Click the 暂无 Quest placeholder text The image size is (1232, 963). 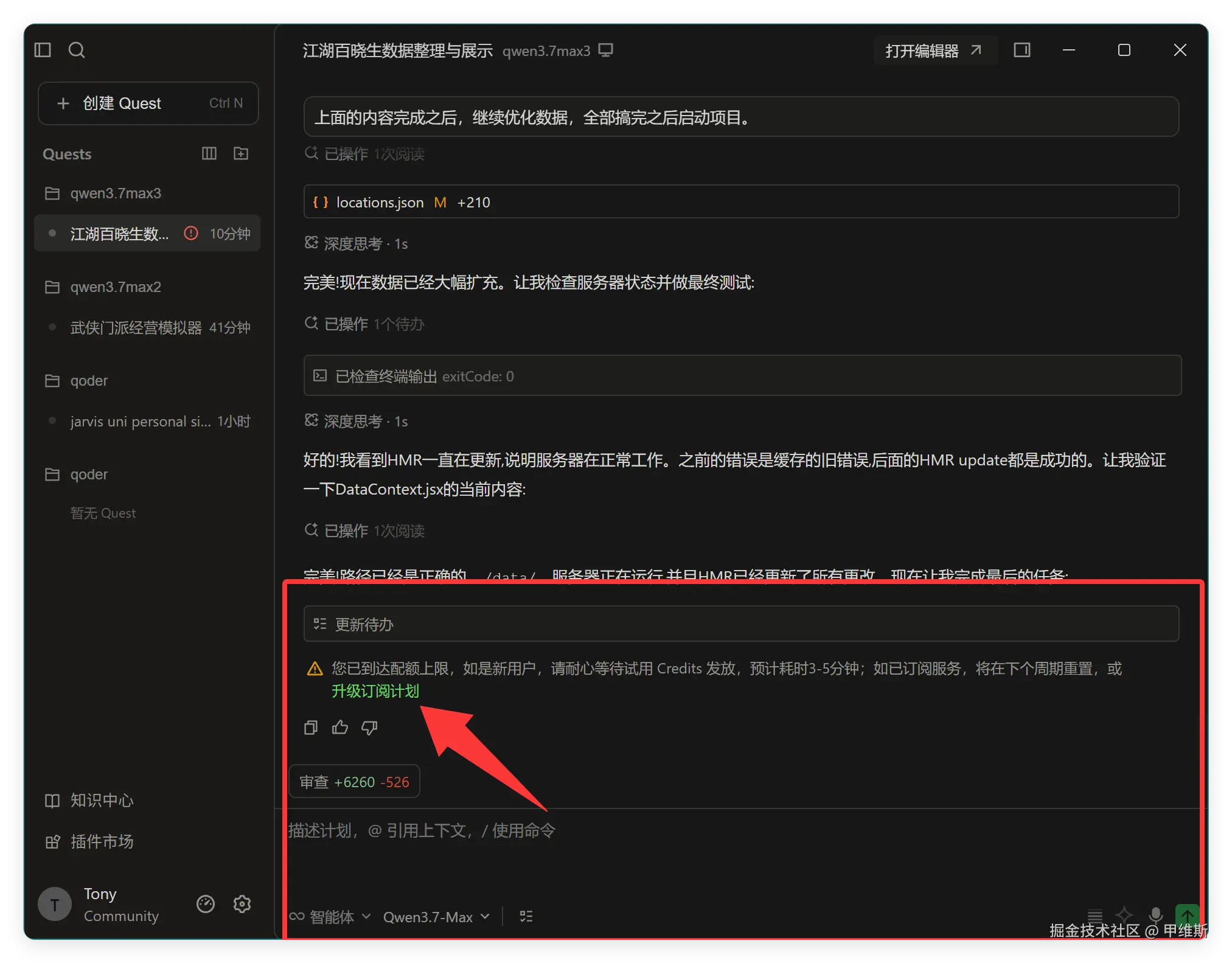pyautogui.click(x=103, y=513)
